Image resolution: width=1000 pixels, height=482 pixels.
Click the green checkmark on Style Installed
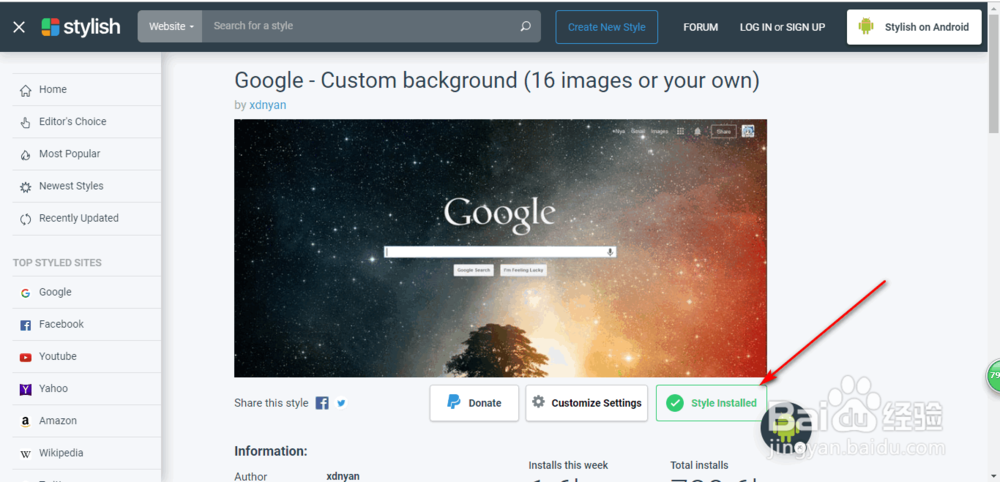pyautogui.click(x=675, y=403)
